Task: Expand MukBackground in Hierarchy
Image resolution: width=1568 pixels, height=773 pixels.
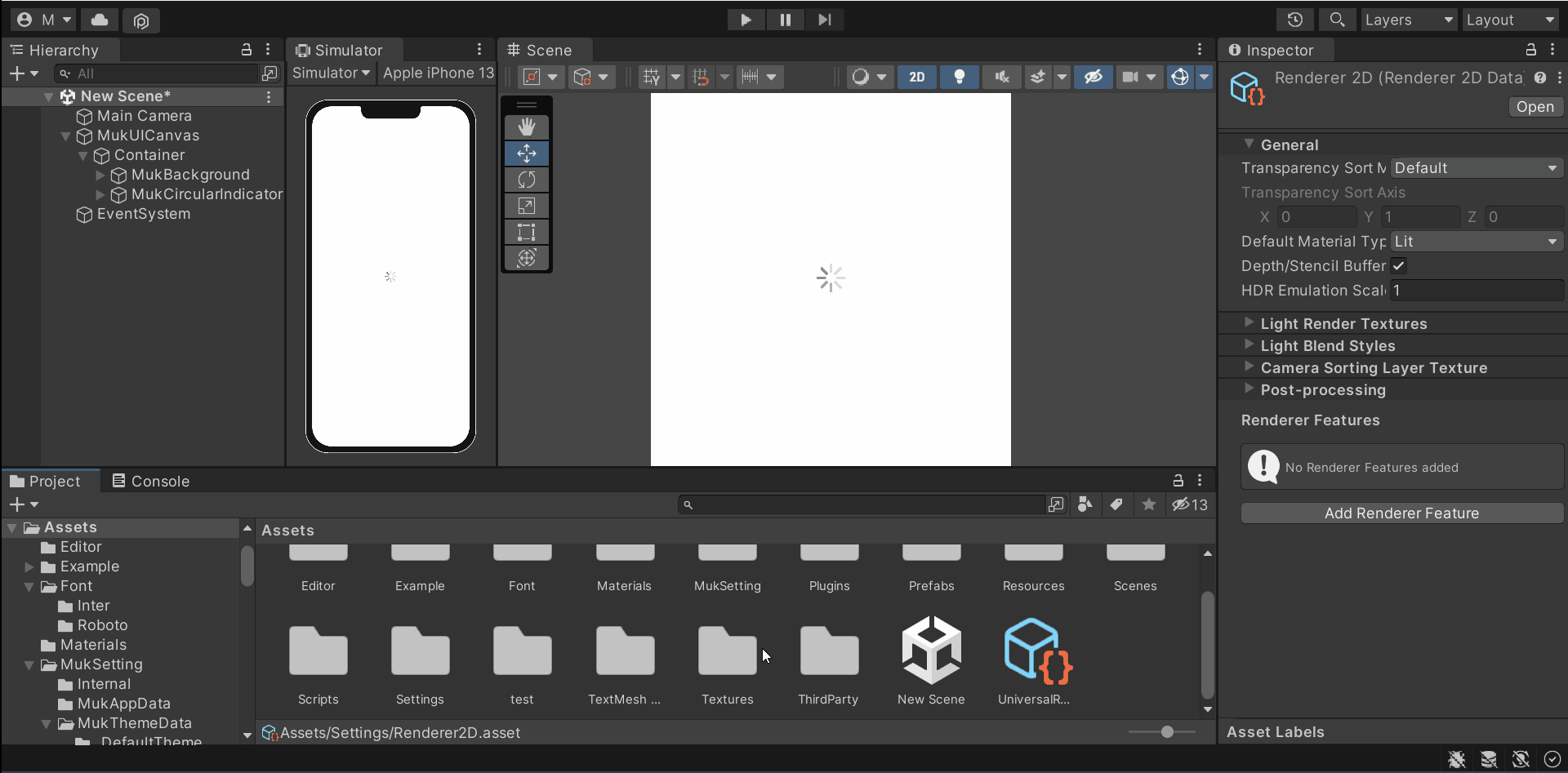Action: [100, 175]
